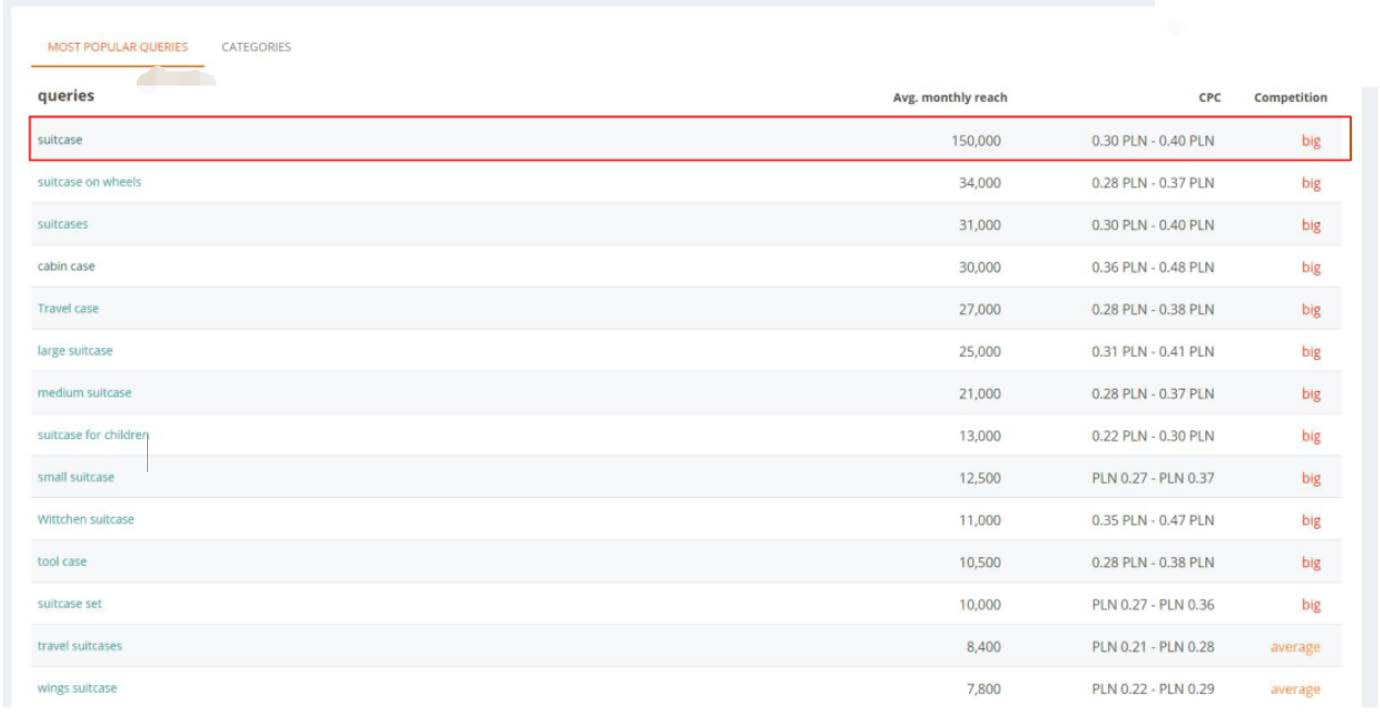Click the 'queries' column header
Screen dimensions: 1380x713
(66, 96)
